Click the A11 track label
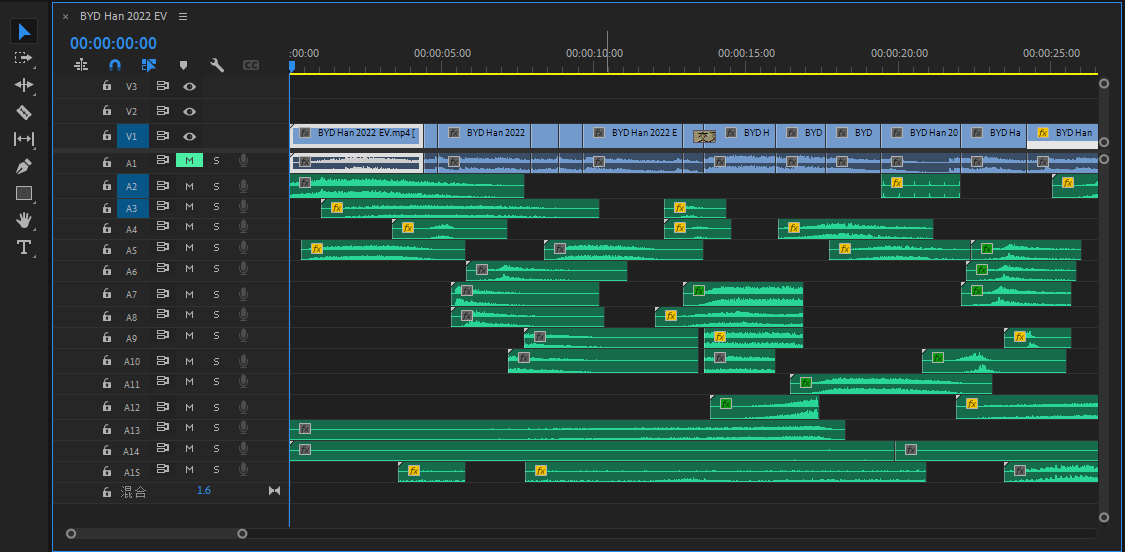Screen dimensions: 1125x552 [x=131, y=384]
